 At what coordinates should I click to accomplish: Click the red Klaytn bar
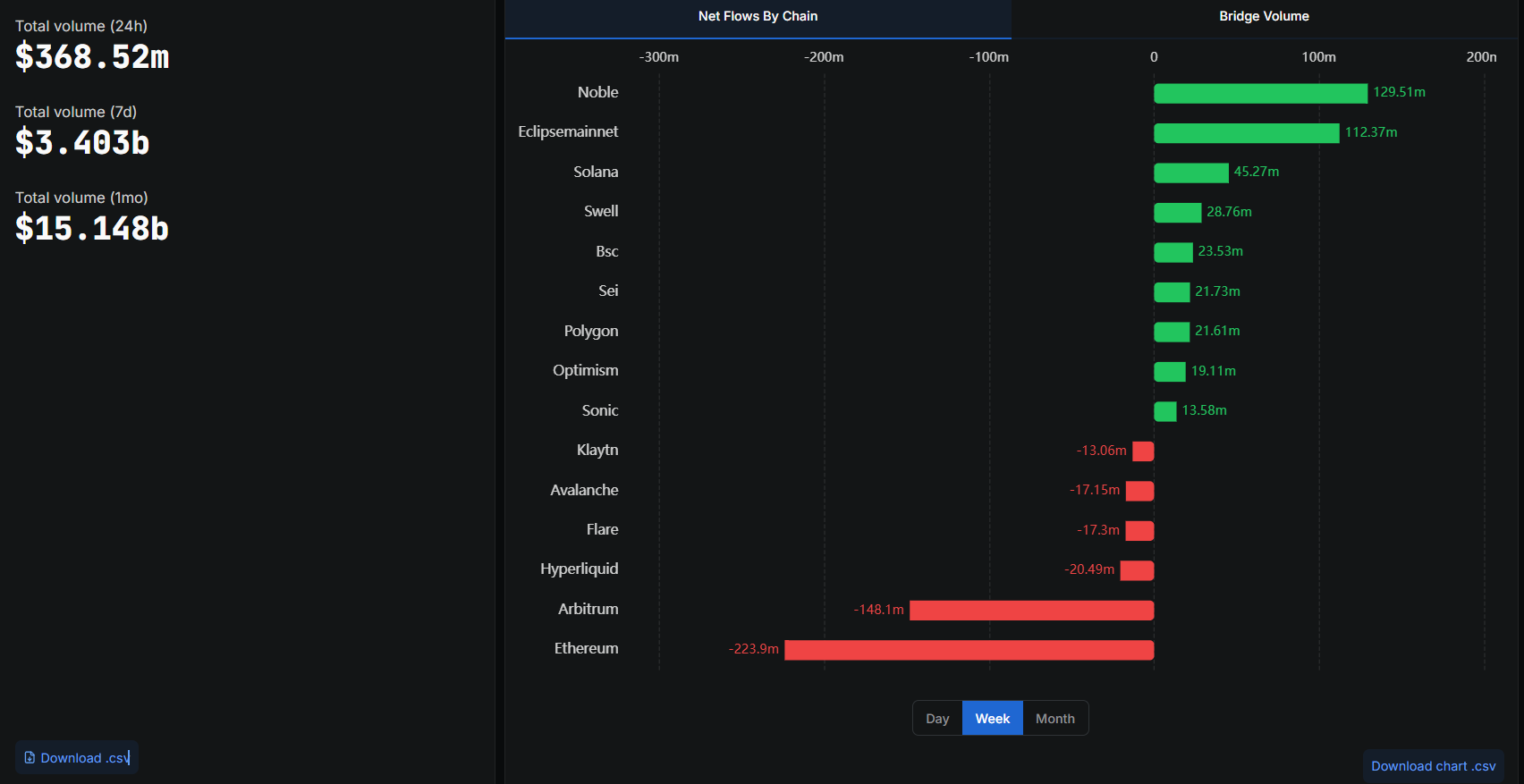tap(1143, 451)
